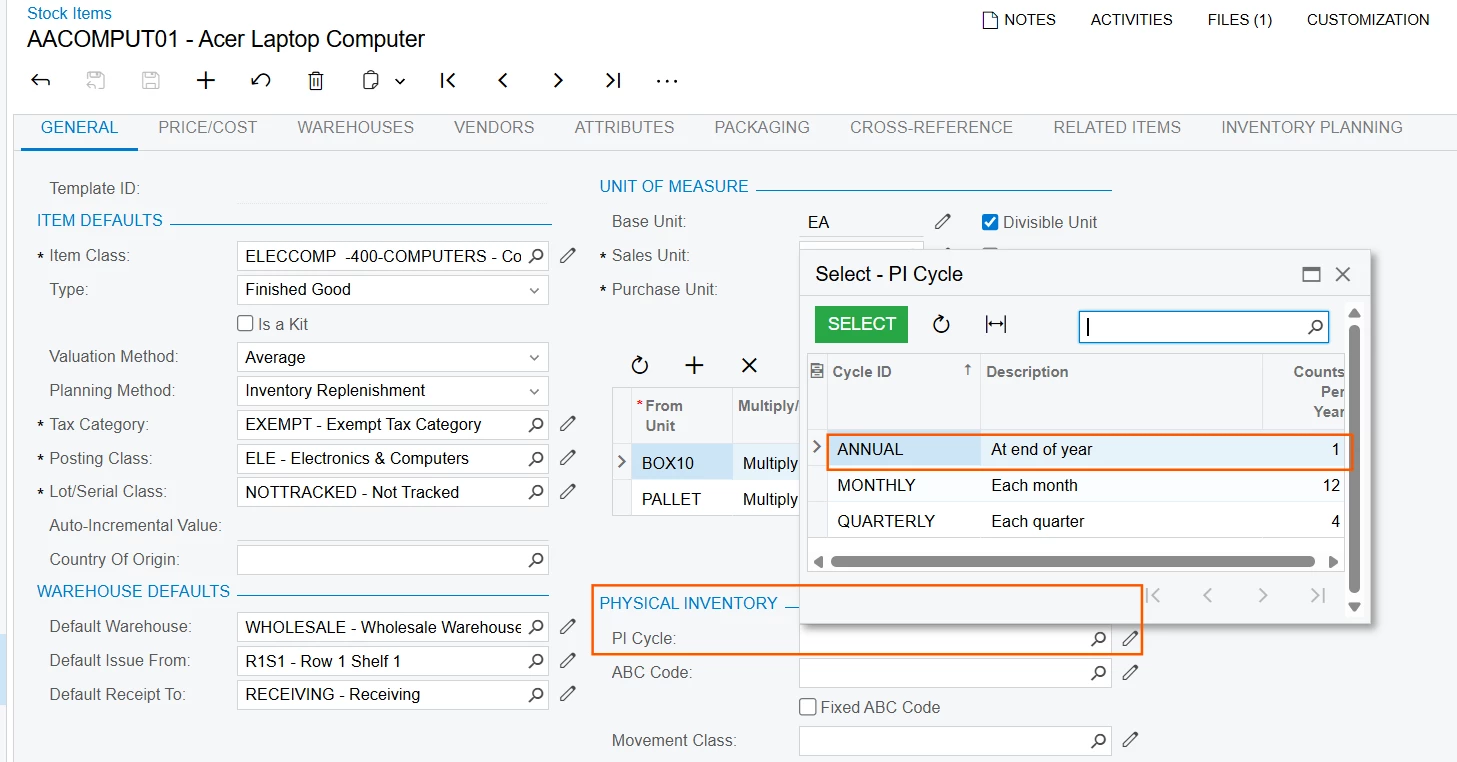This screenshot has height=762, width=1457.
Task: Delete the stock item with trash icon
Action: point(316,81)
